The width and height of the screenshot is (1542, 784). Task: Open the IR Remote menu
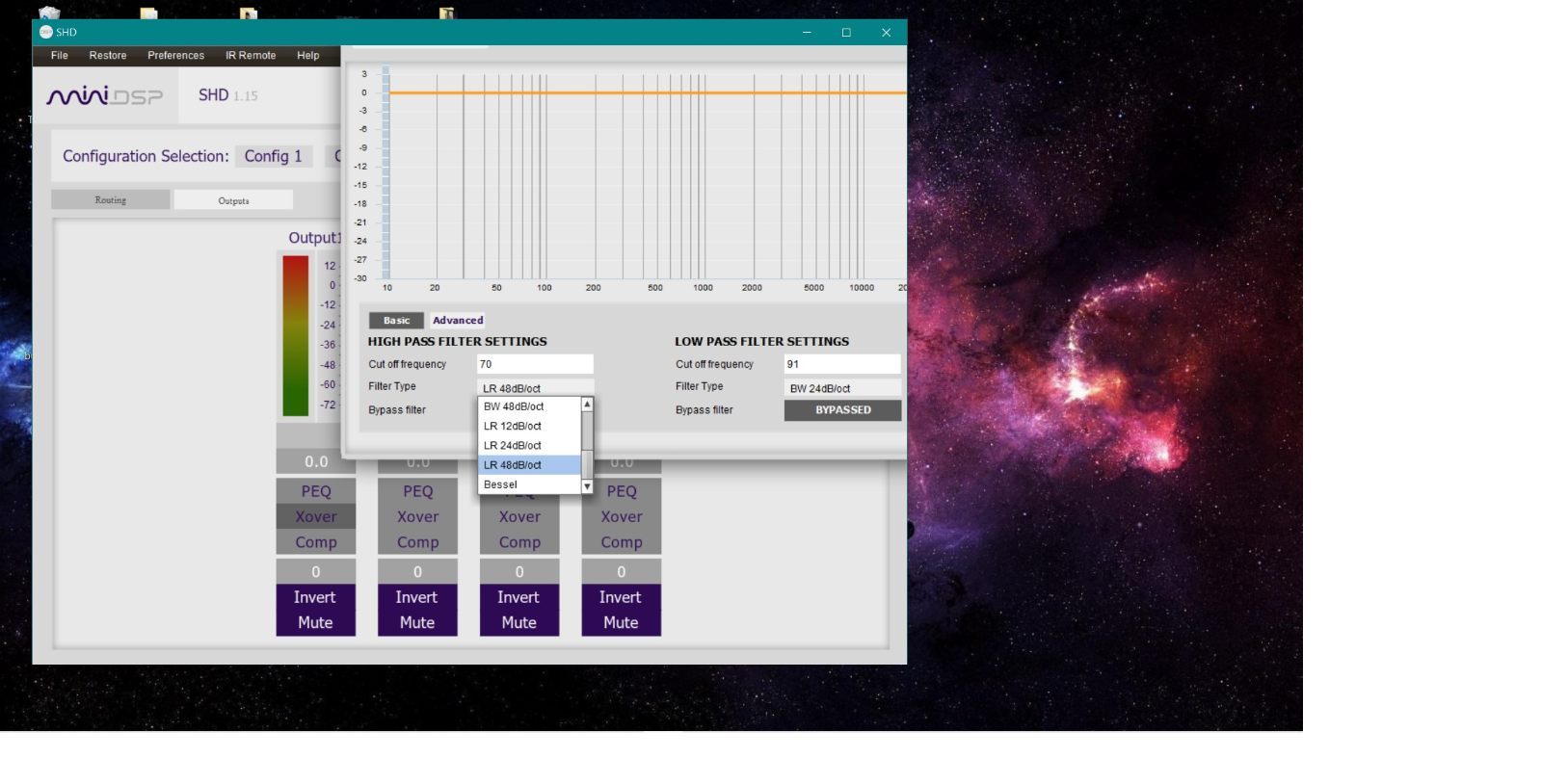point(251,56)
